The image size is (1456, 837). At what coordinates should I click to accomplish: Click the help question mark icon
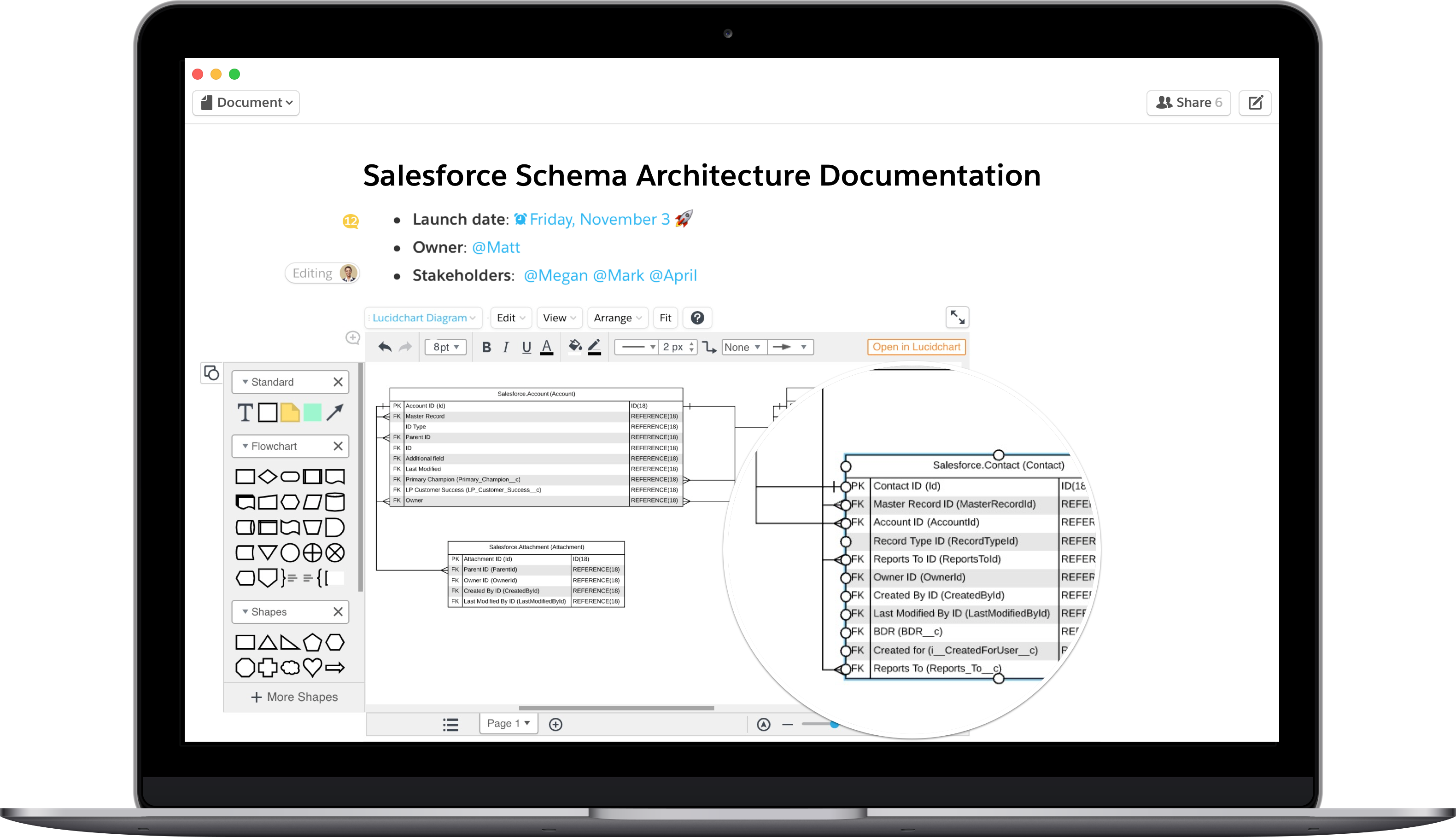[697, 318]
